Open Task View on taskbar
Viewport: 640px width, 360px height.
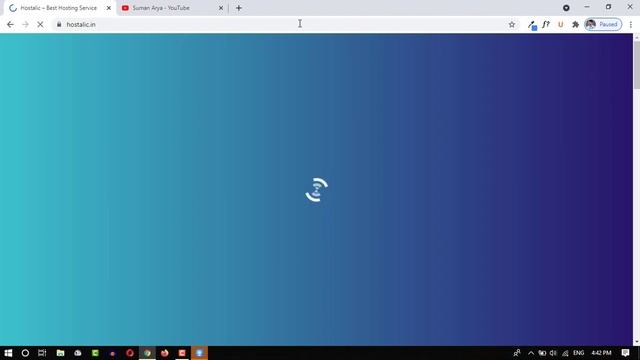(42, 353)
